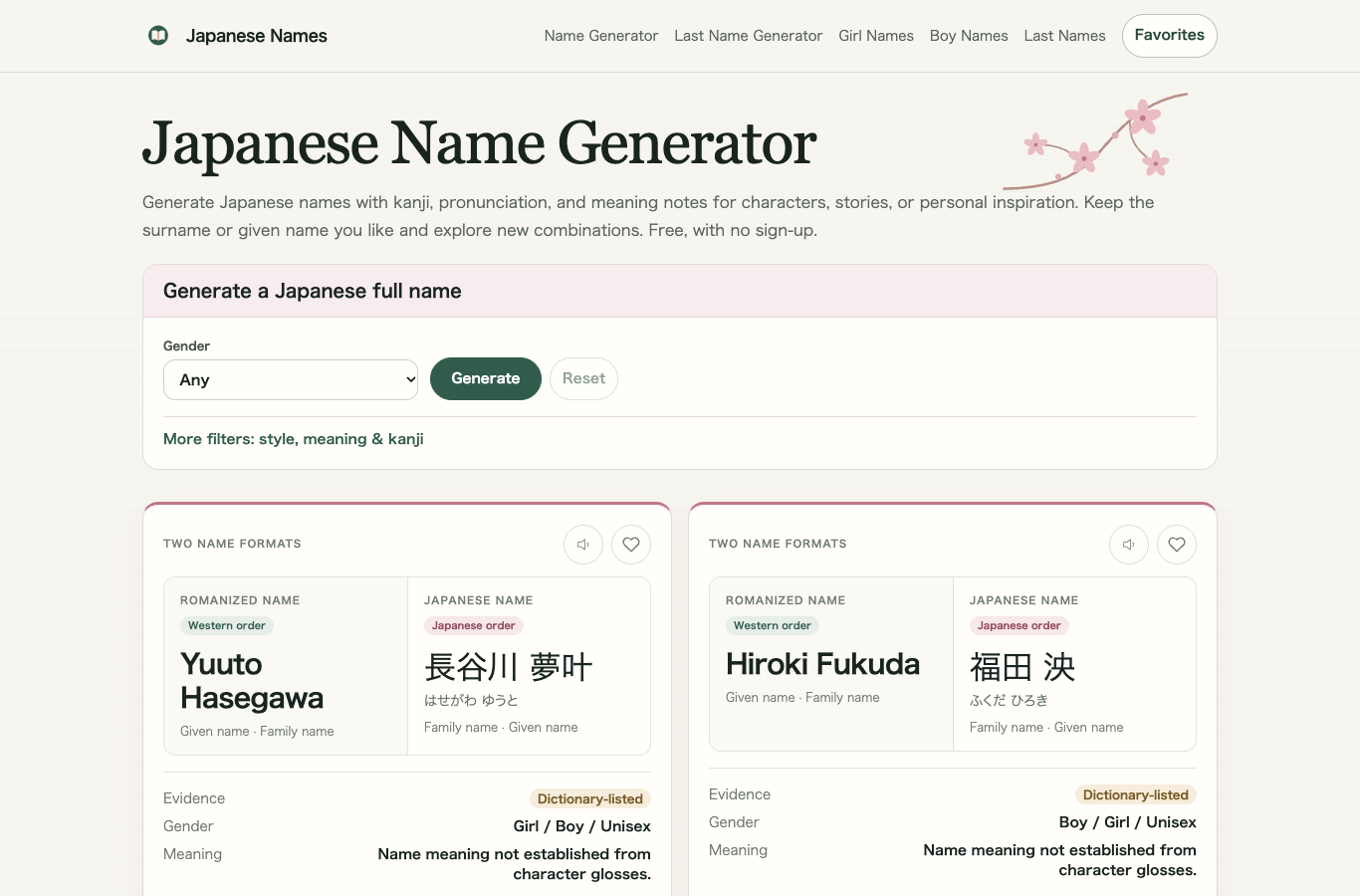This screenshot has height=896, width=1360.
Task: Click the Generate a Japanese full name heading
Action: tap(313, 291)
